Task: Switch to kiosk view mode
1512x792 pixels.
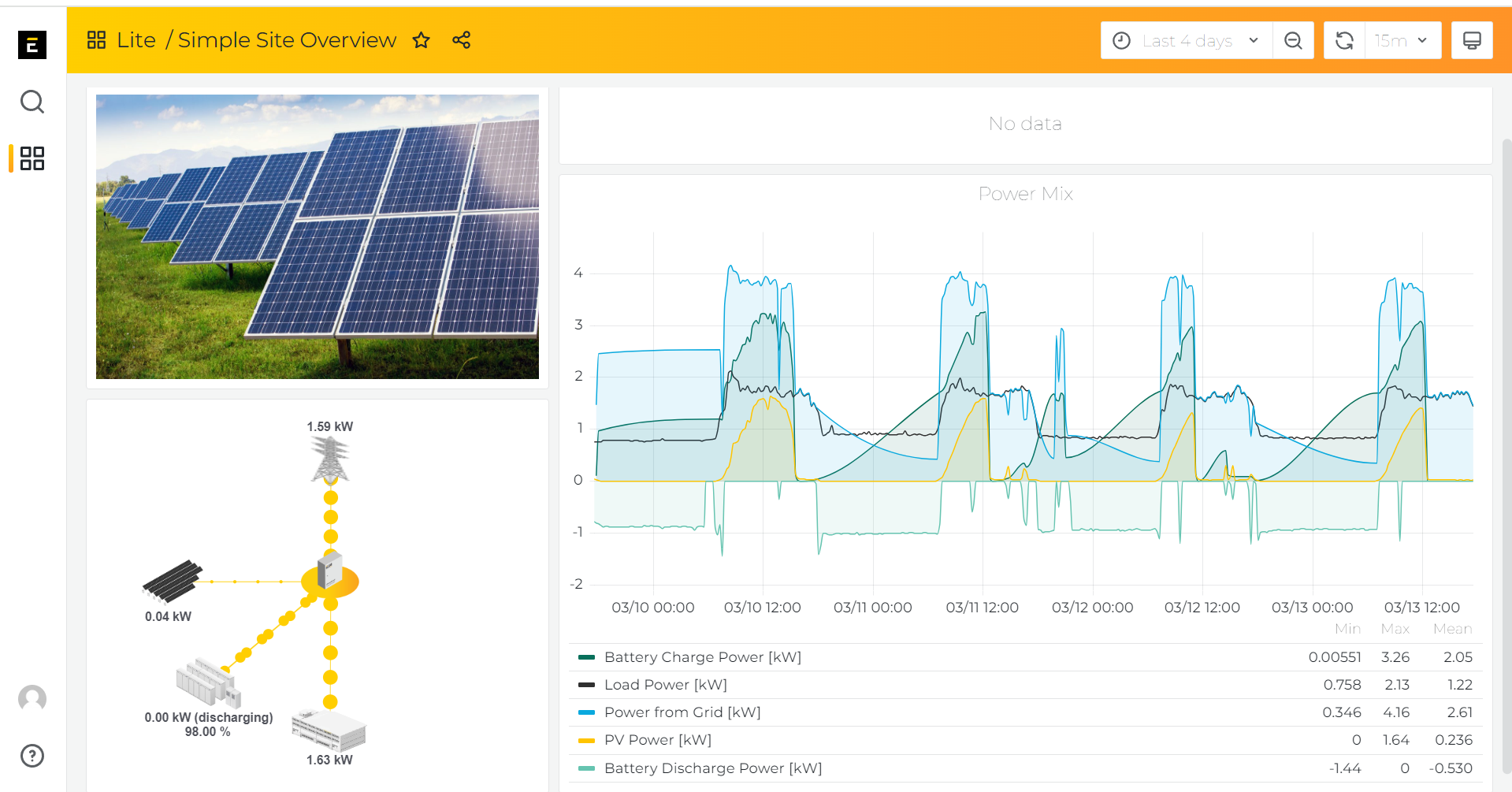Action: pyautogui.click(x=1472, y=40)
